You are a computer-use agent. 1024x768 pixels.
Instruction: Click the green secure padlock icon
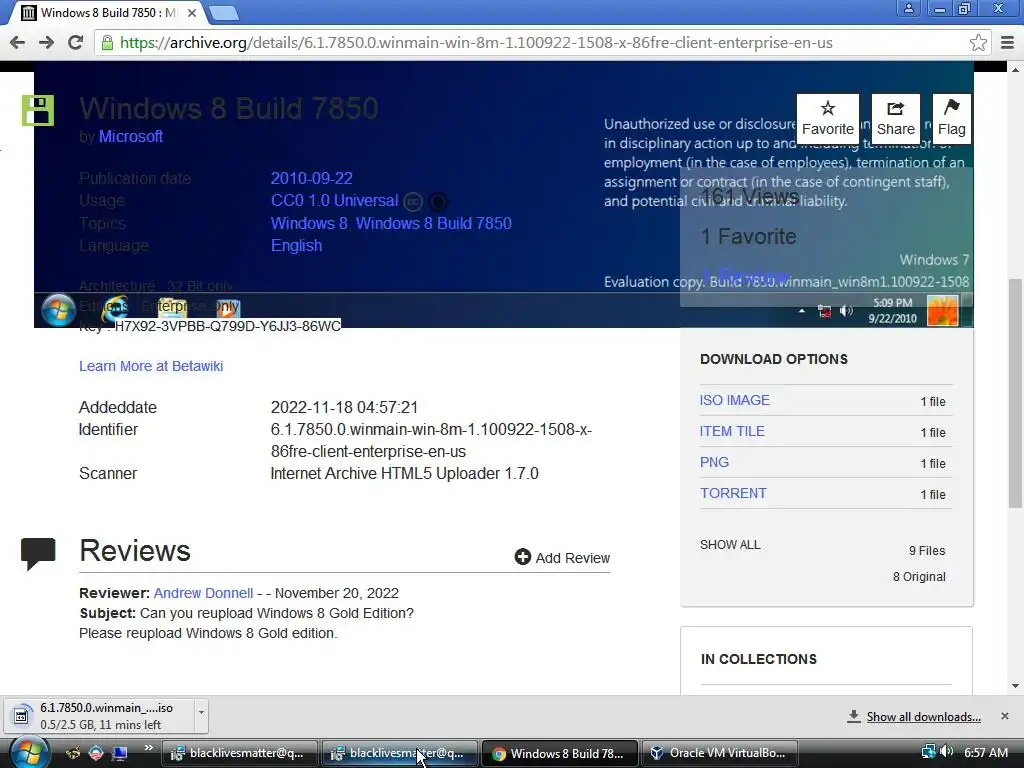(107, 43)
